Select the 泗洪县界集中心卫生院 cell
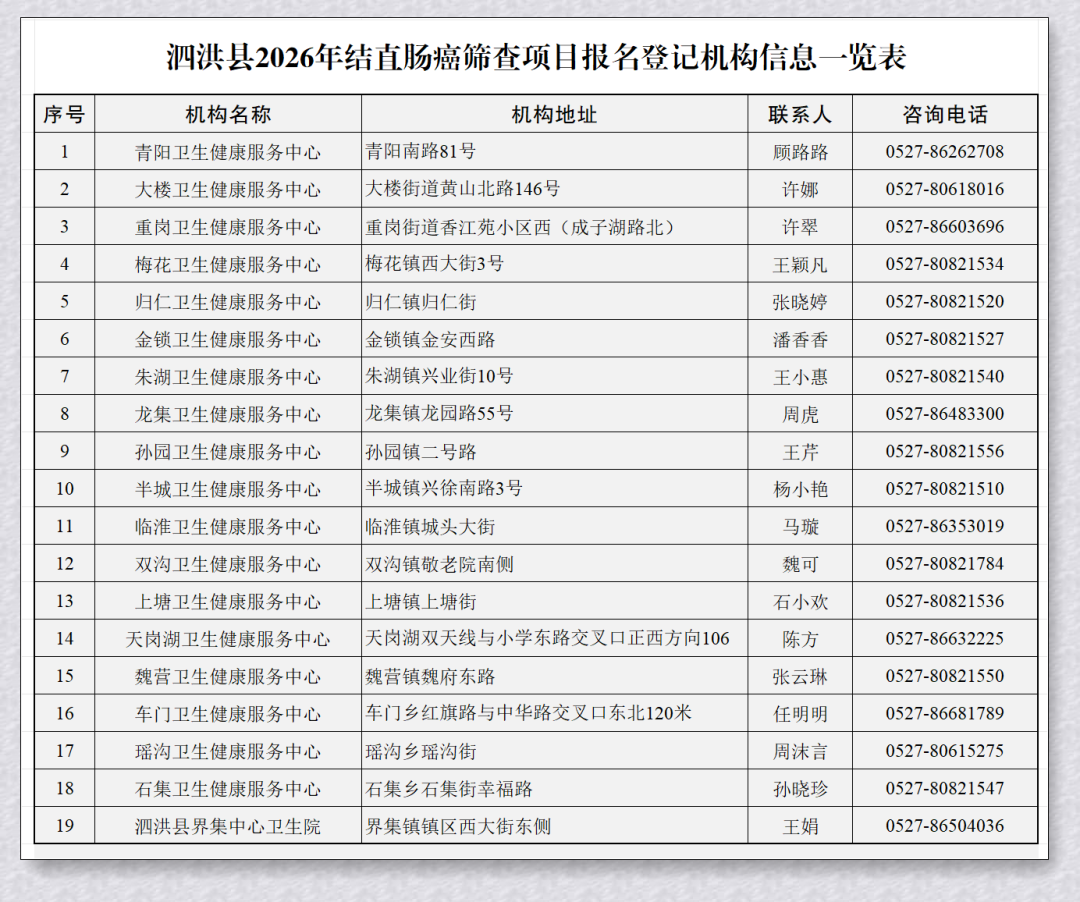Viewport: 1080px width, 902px height. (228, 827)
